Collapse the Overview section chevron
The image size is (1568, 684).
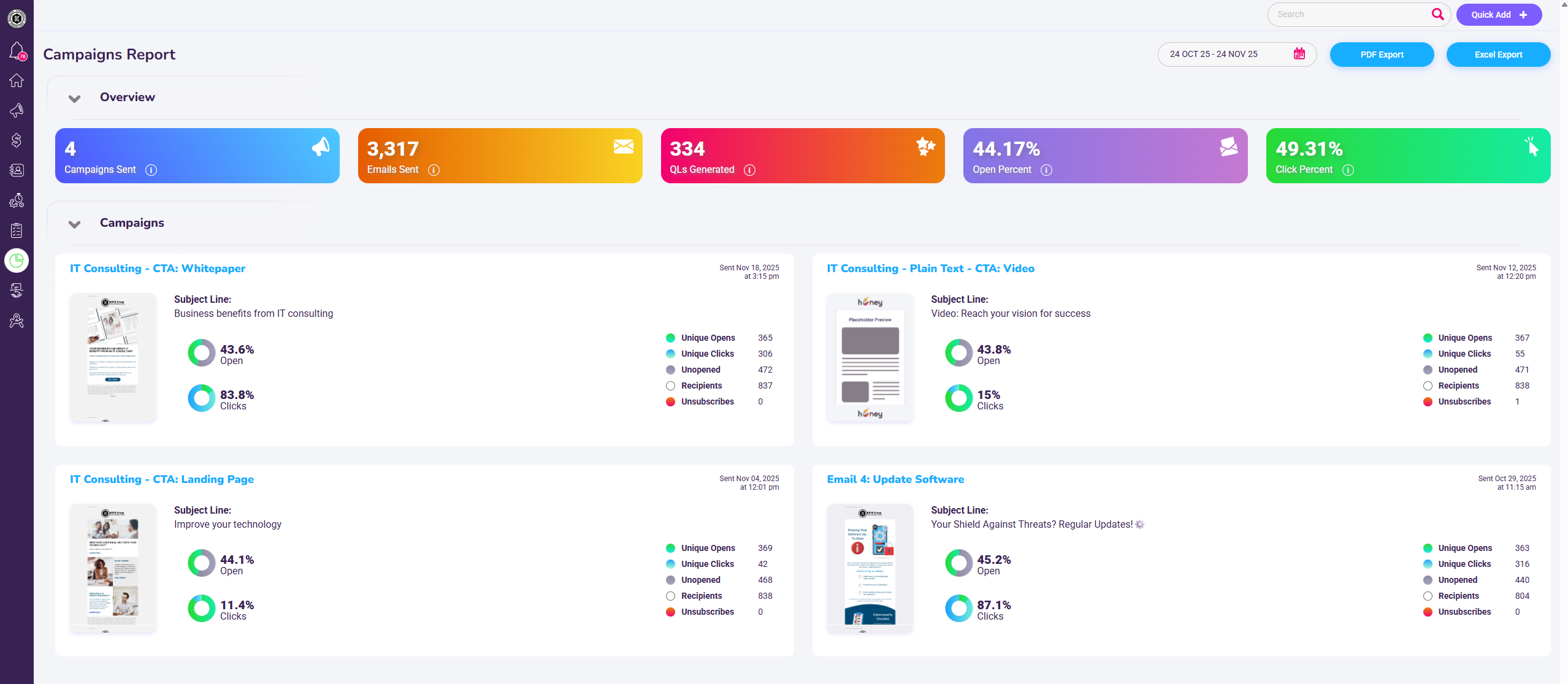[x=74, y=98]
